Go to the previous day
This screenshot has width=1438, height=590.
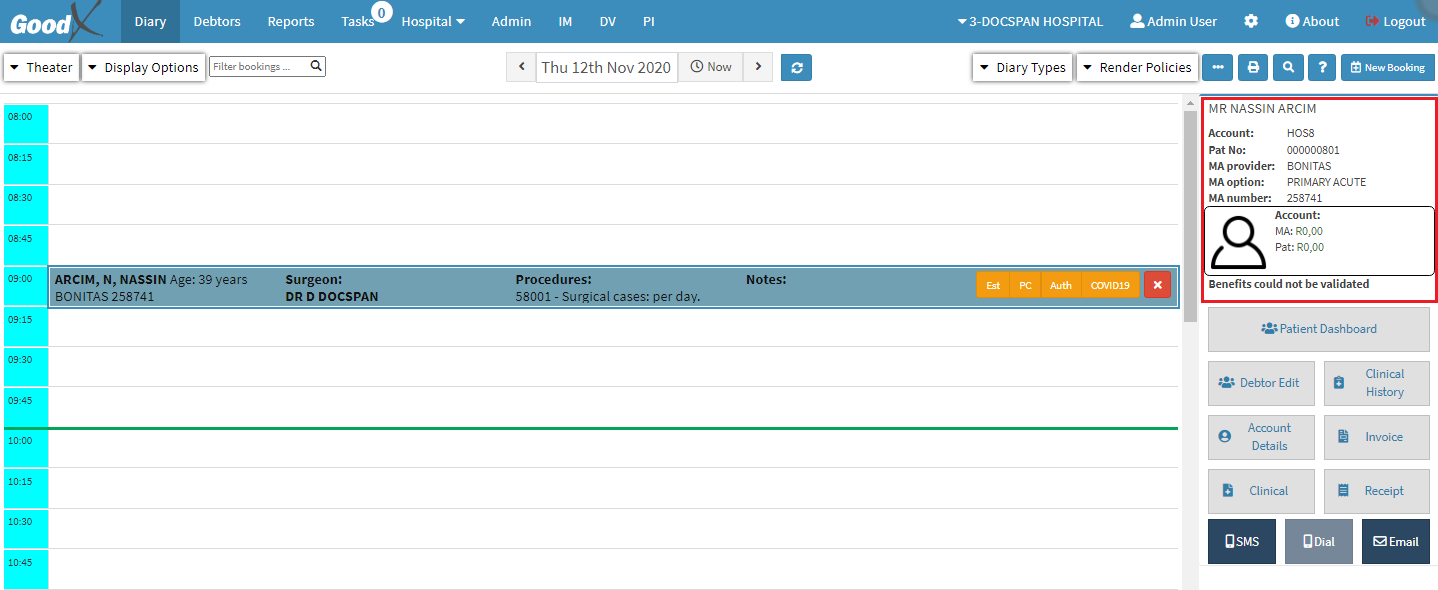[521, 67]
